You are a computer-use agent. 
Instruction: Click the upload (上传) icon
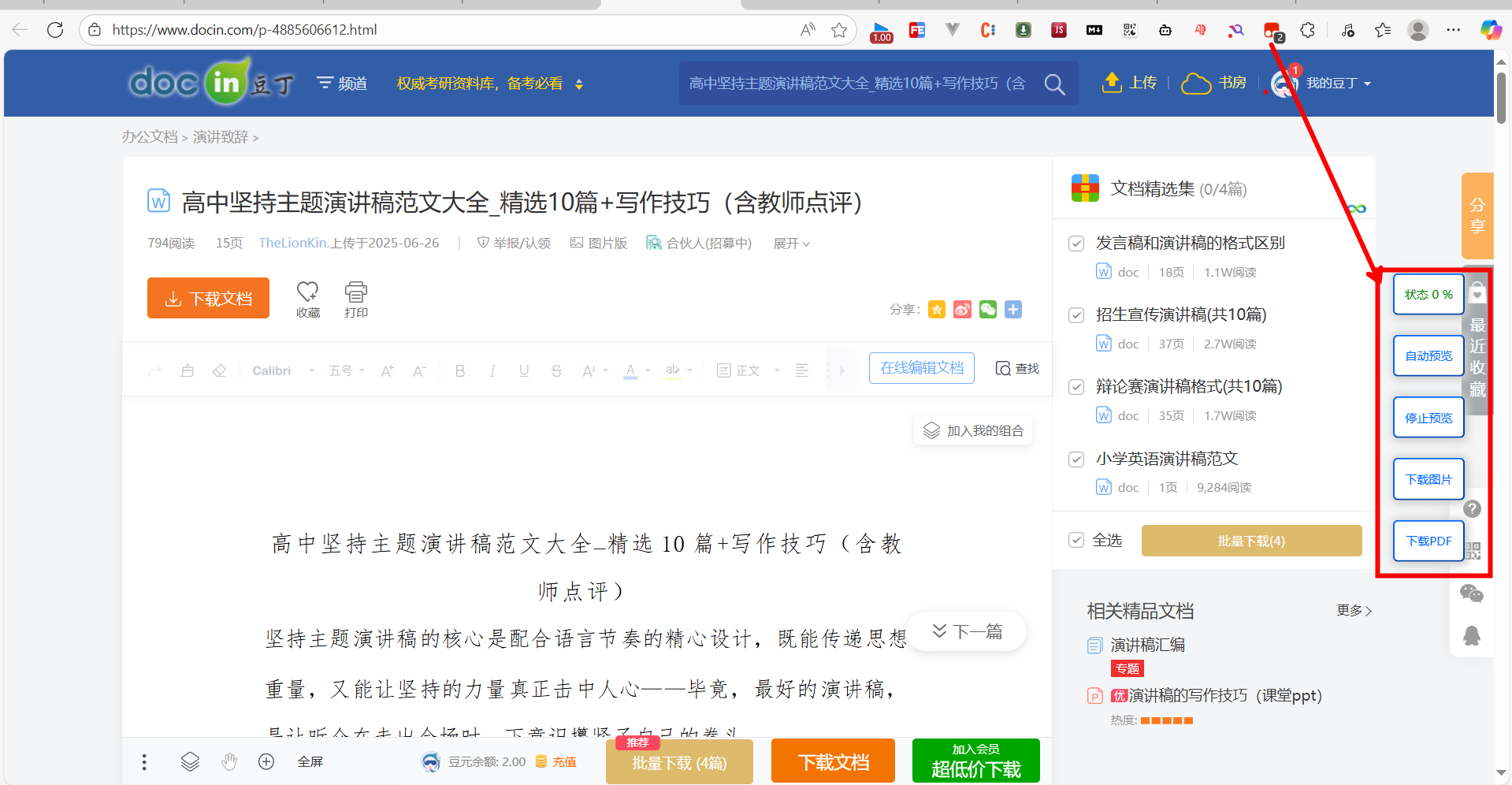1112,82
